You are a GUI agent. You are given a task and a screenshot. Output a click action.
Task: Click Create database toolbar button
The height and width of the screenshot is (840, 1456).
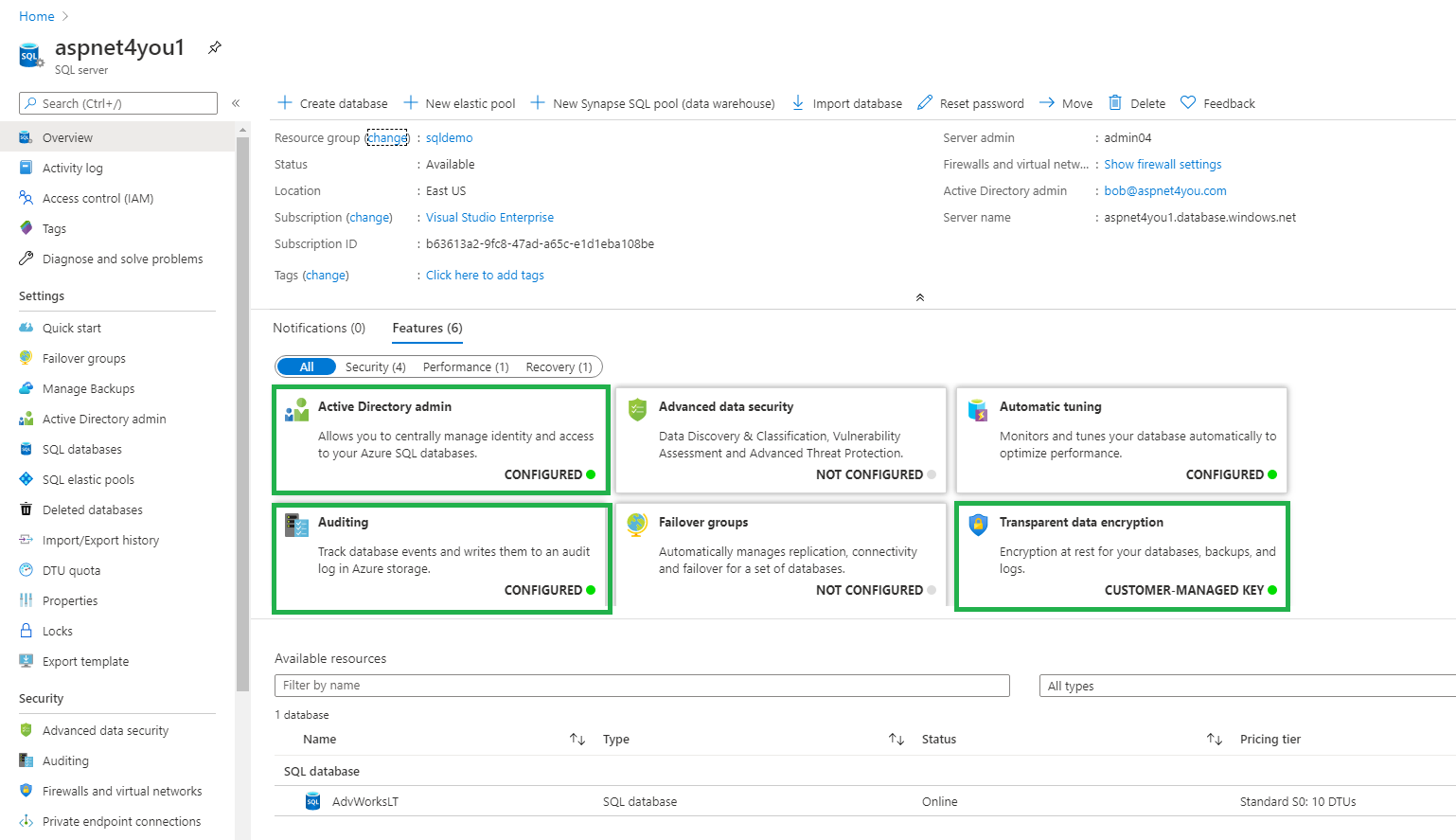(332, 103)
